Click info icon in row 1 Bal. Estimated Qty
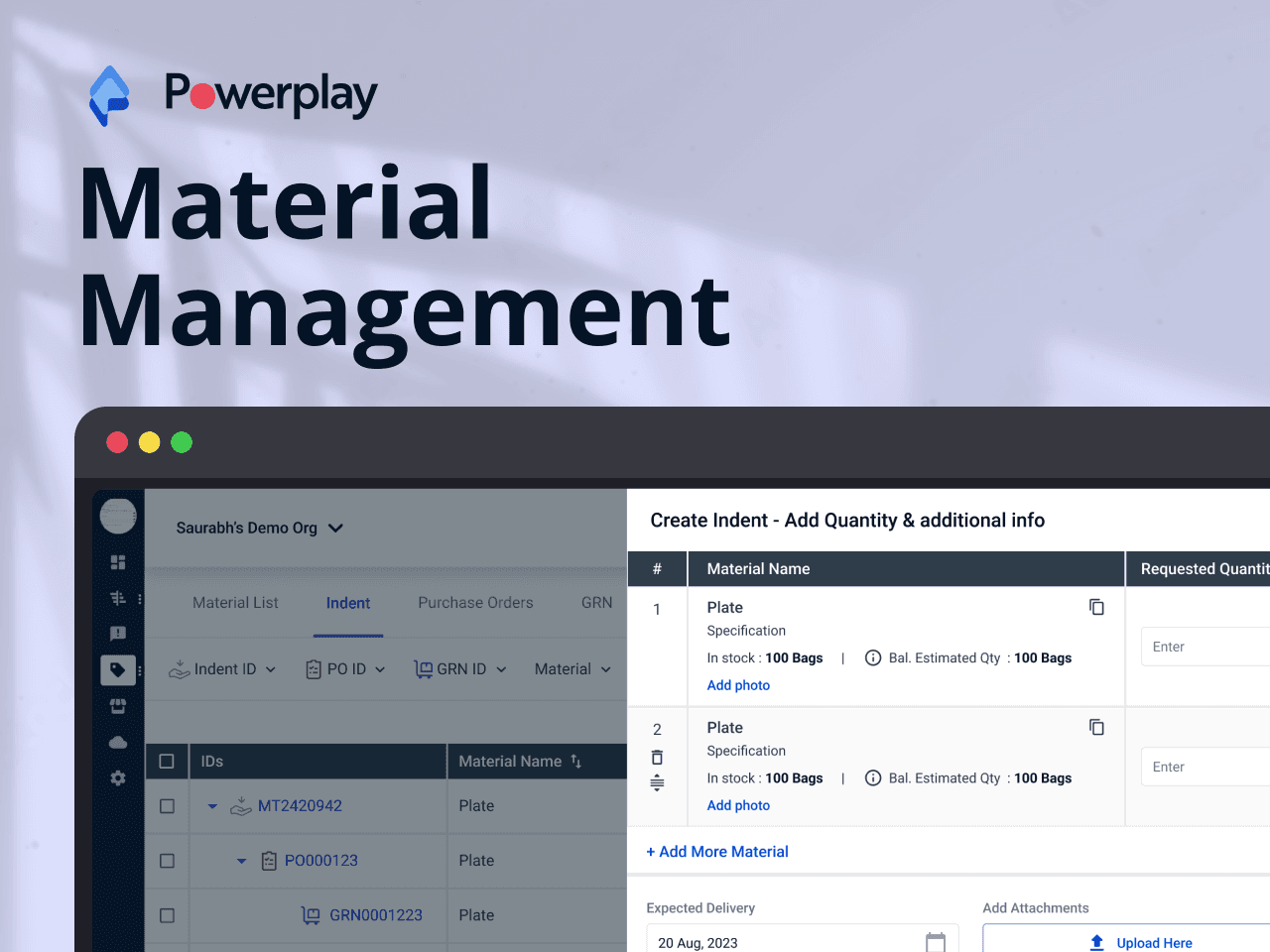This screenshot has height=952, width=1270. [873, 657]
